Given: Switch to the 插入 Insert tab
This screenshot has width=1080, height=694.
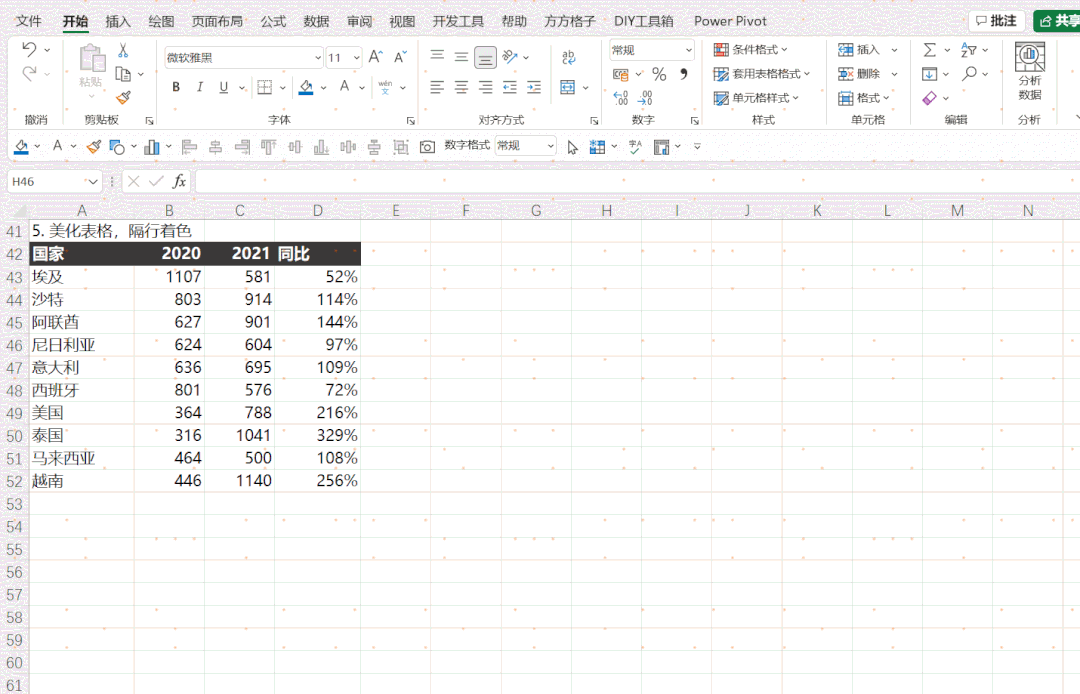Looking at the screenshot, I should 118,21.
